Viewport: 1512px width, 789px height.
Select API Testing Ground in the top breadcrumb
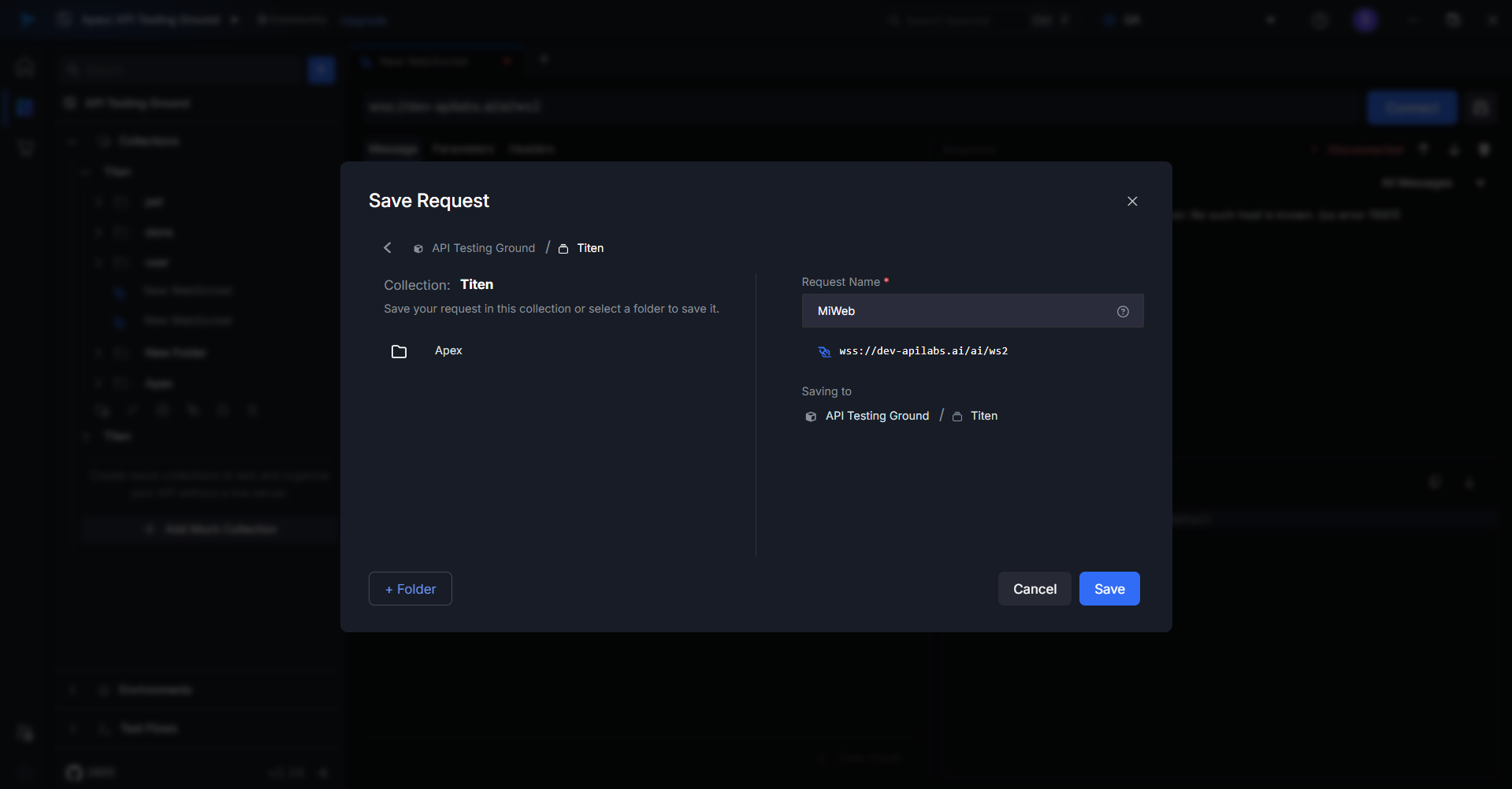(482, 248)
